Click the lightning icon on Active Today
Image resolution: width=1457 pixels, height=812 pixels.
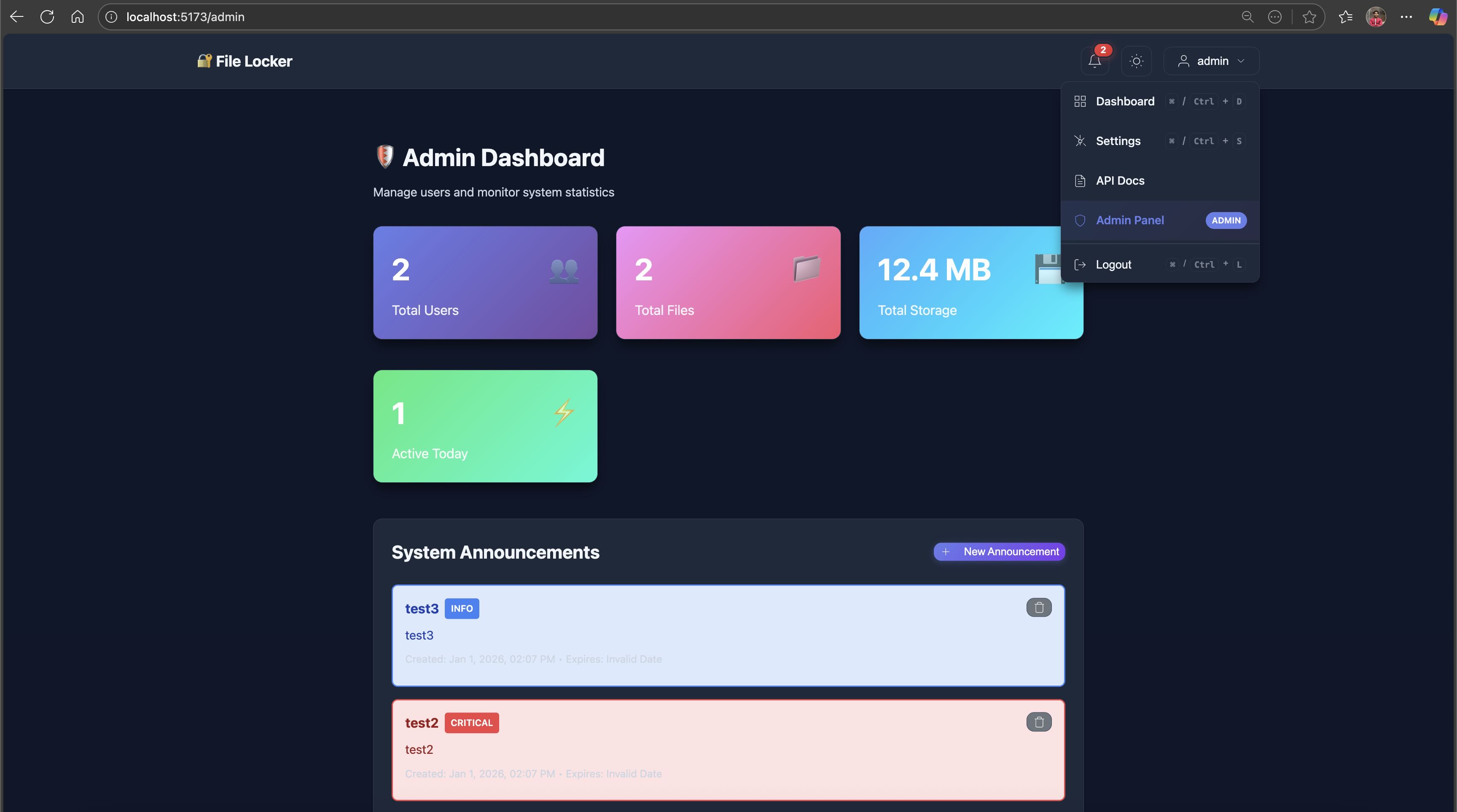pyautogui.click(x=564, y=413)
